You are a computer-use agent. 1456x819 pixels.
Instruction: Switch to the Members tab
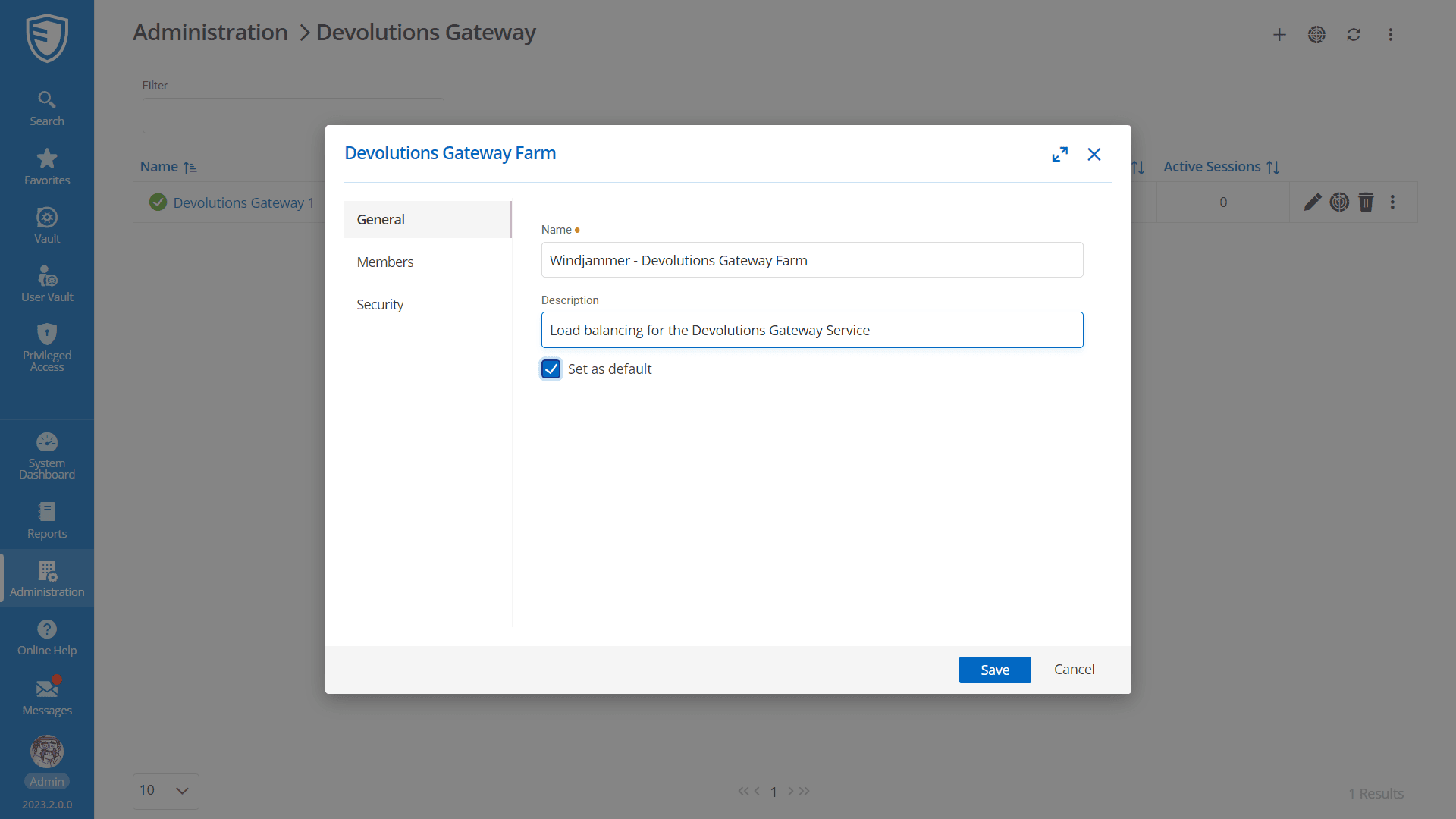pos(385,262)
